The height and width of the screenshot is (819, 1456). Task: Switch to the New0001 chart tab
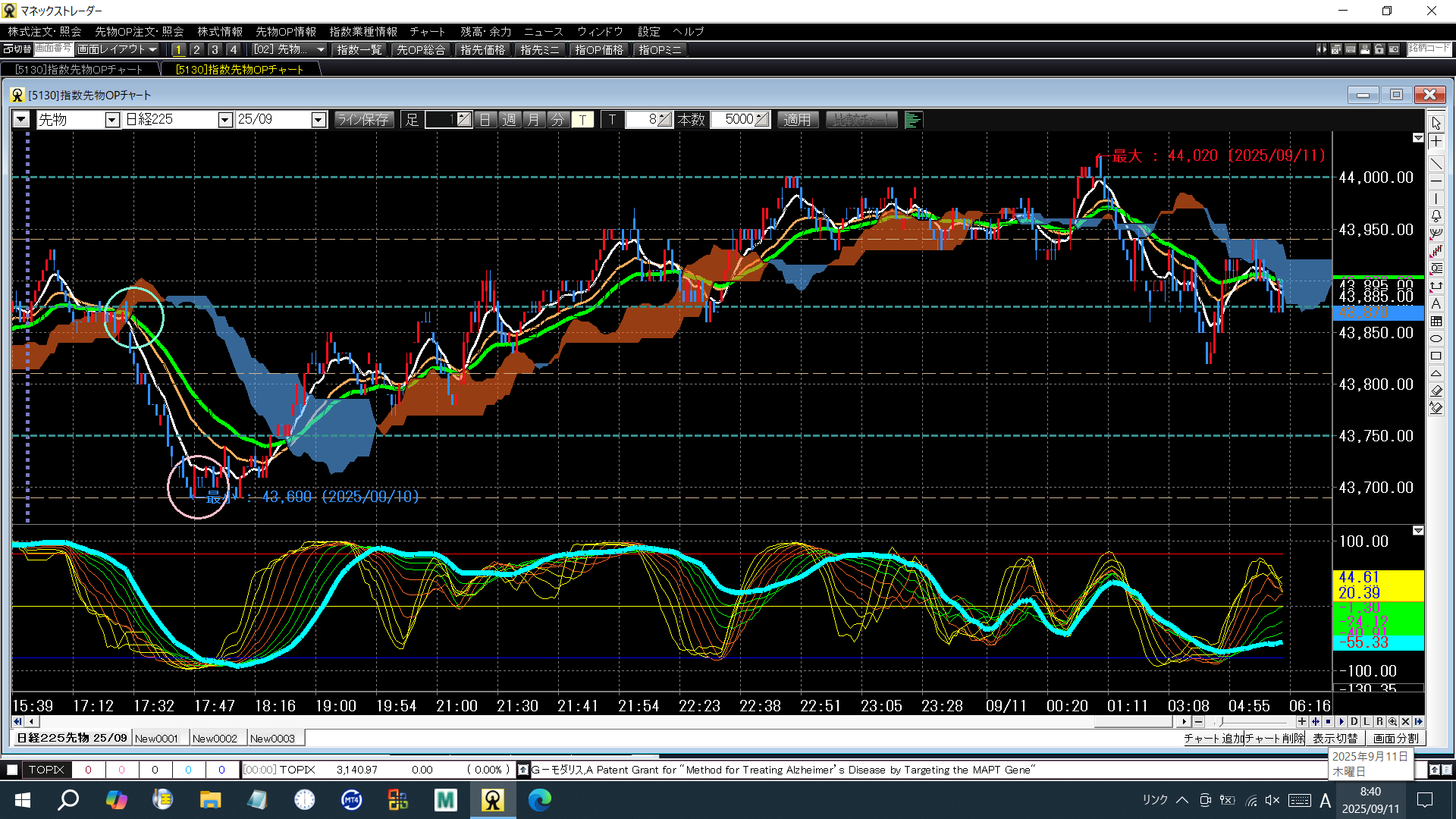157,739
